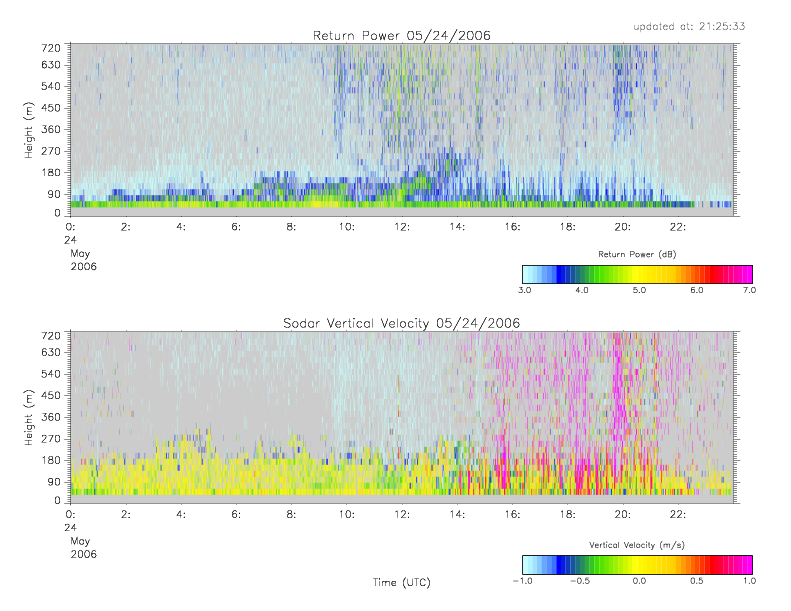Image resolution: width=791 pixels, height=611 pixels.
Task: Click the 720 height tick on top plot
Action: pyautogui.click(x=51, y=48)
